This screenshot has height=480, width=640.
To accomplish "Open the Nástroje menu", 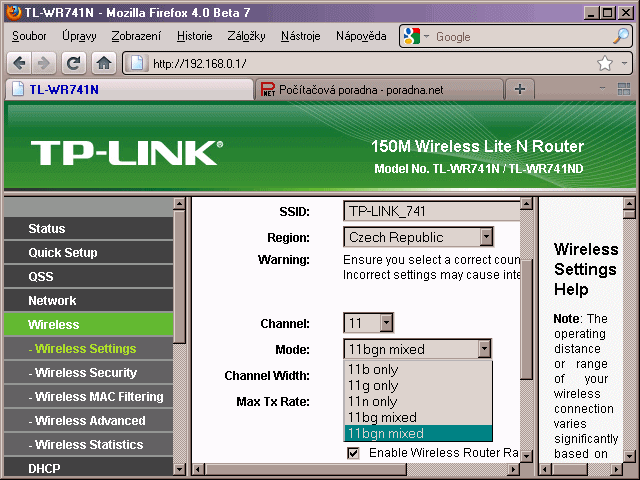I will click(x=300, y=36).
